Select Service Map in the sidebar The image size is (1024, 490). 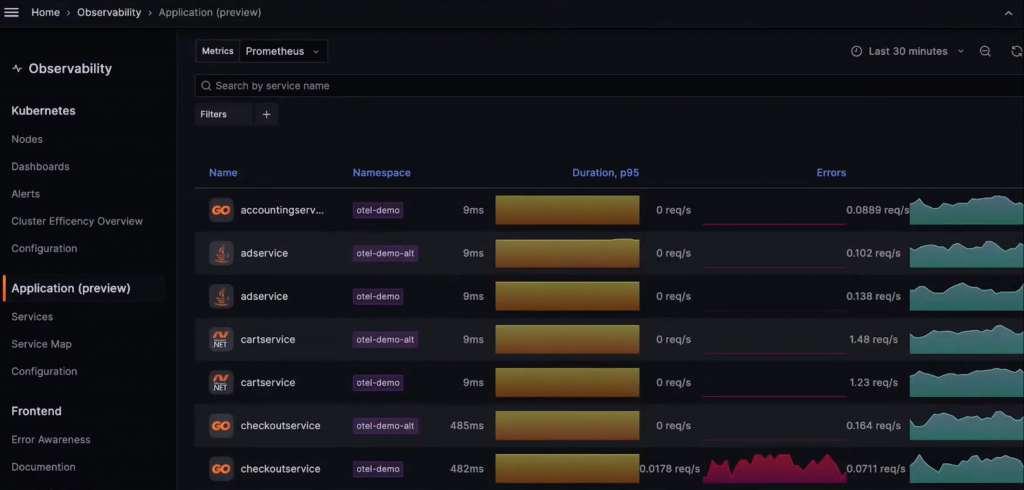(41, 344)
